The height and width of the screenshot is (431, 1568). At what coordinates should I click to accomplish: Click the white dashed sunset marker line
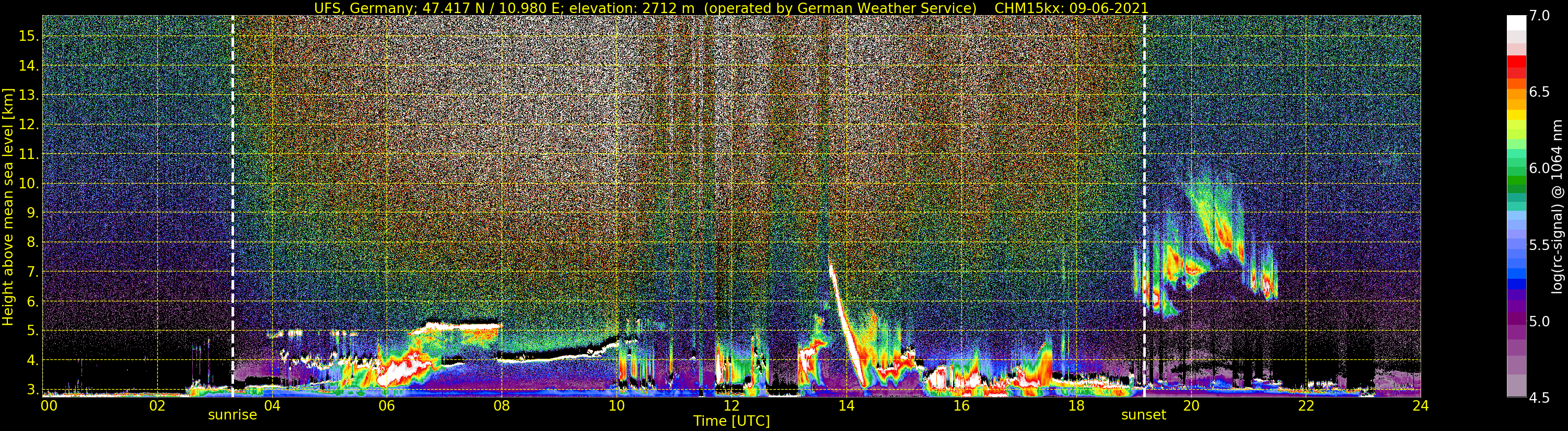point(1144,206)
